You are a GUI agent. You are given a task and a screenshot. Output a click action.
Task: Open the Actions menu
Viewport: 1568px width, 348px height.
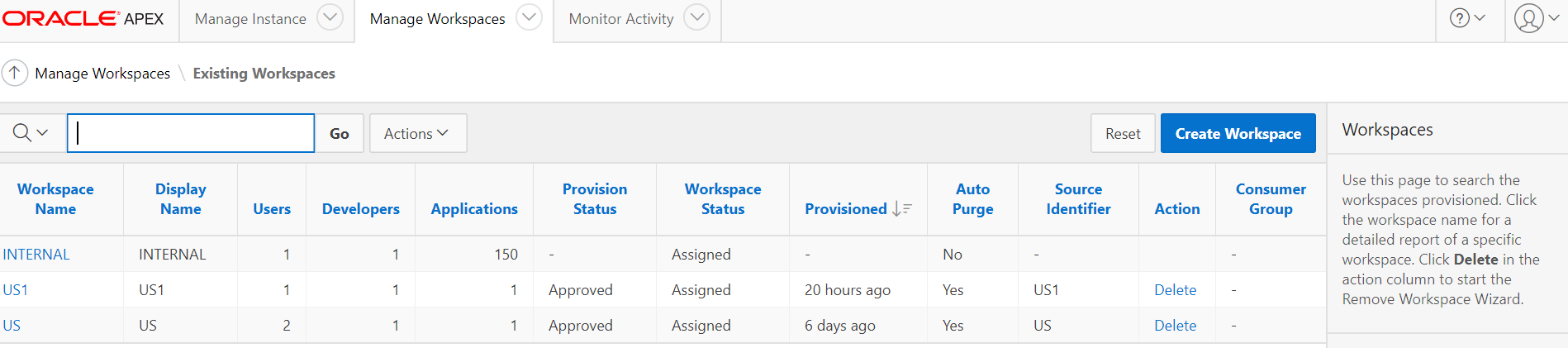[x=417, y=133]
